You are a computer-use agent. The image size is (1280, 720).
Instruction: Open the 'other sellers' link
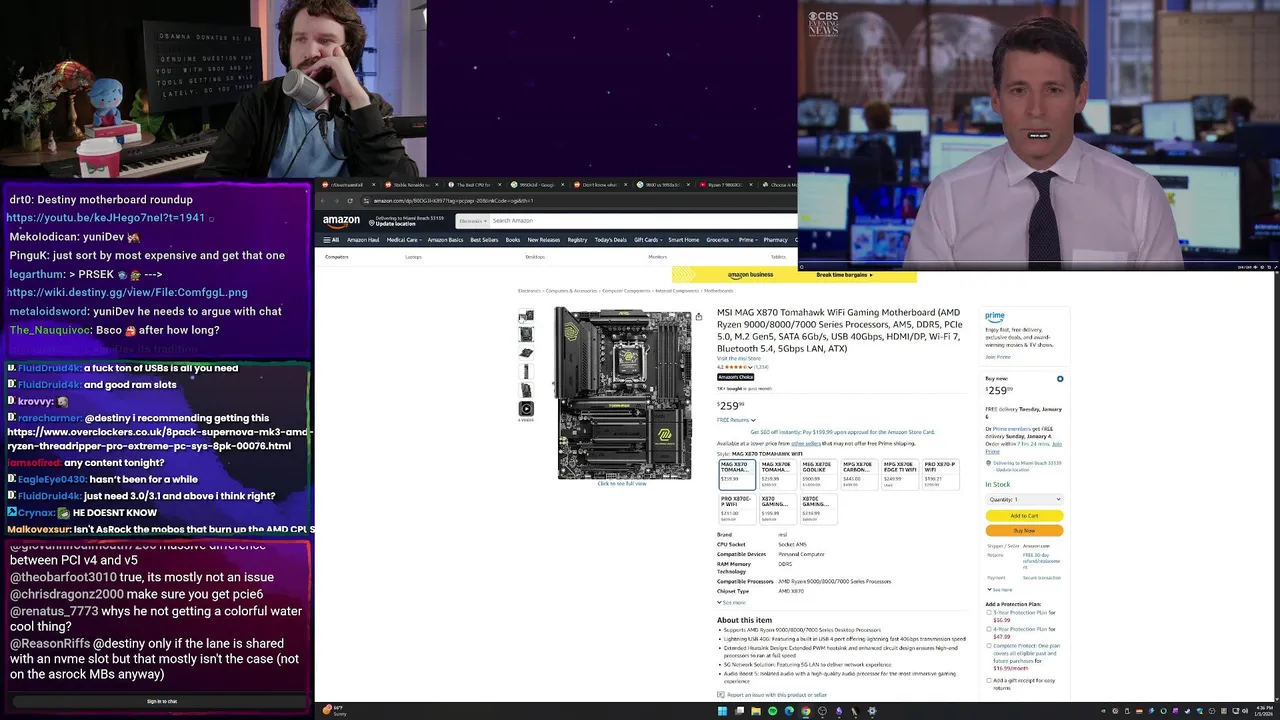point(805,443)
